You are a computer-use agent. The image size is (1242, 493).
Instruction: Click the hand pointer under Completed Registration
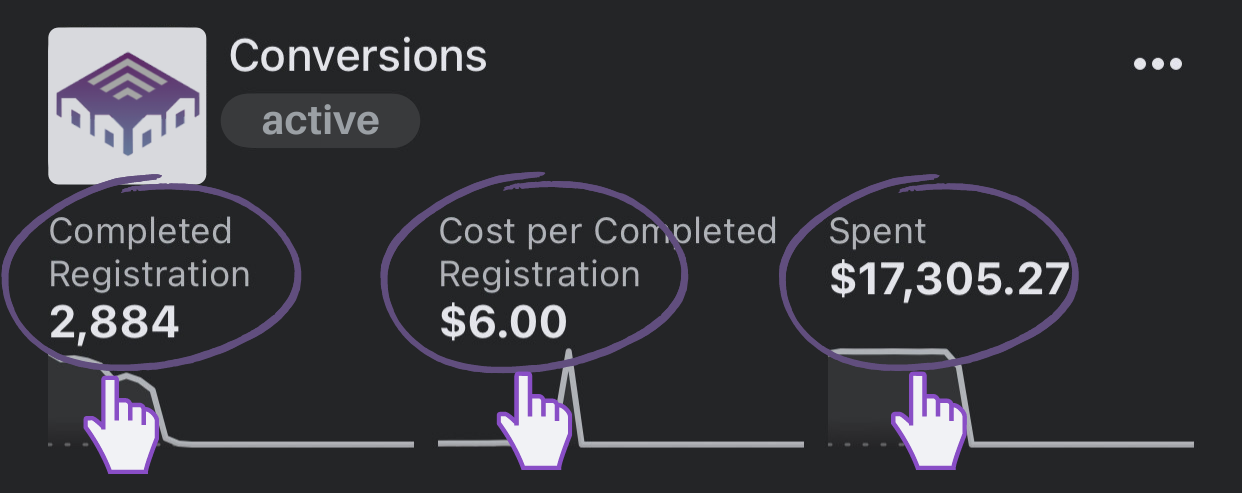[x=121, y=421]
